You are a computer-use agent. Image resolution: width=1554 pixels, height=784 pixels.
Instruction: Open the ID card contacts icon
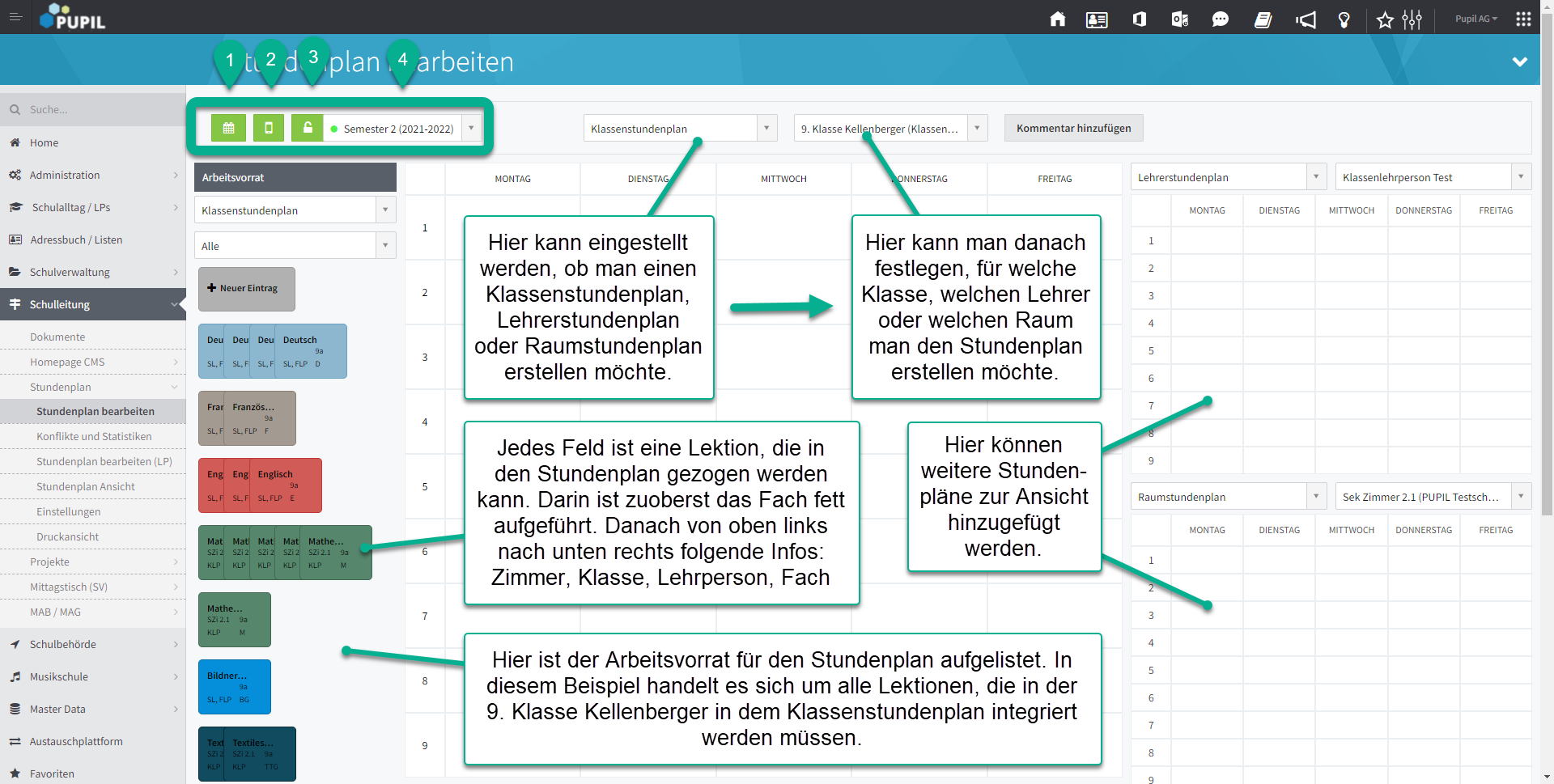coord(1097,19)
